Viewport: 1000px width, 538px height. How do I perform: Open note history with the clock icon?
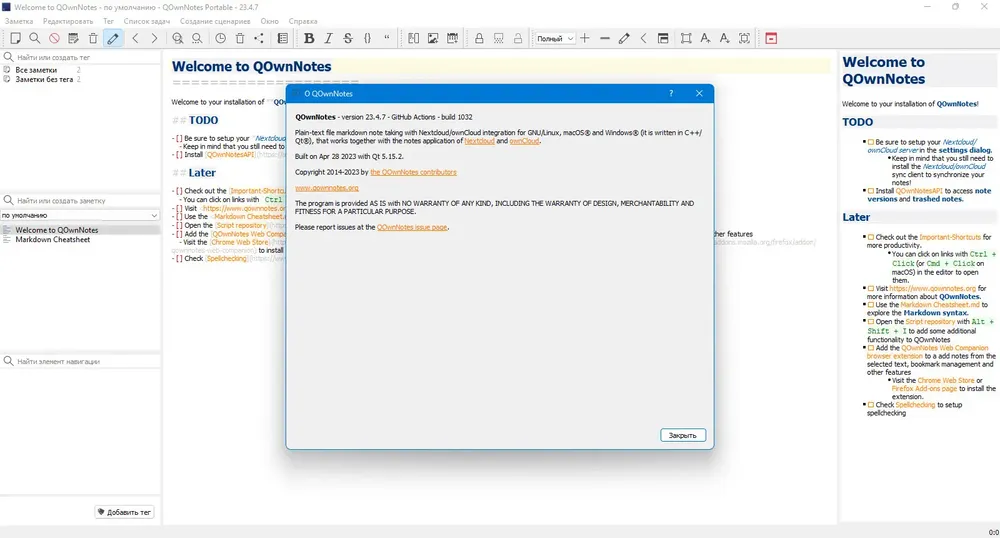(220, 38)
